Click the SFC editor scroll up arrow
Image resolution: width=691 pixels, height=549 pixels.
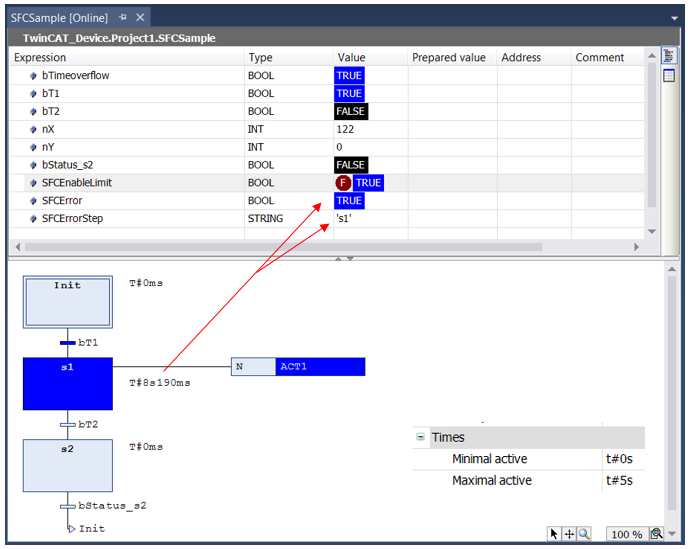[672, 269]
